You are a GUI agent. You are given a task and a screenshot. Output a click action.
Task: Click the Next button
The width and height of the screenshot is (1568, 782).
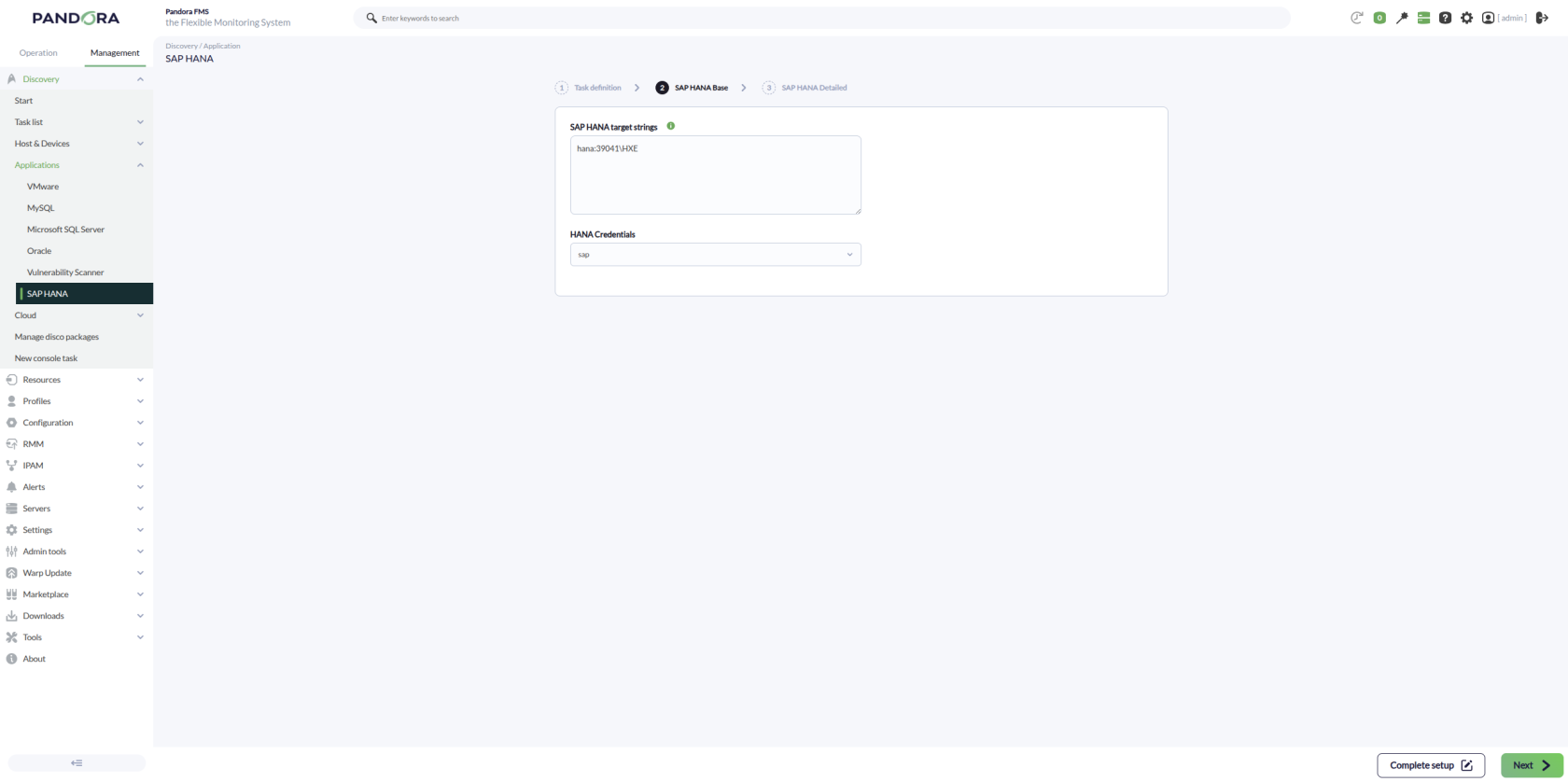tap(1532, 765)
